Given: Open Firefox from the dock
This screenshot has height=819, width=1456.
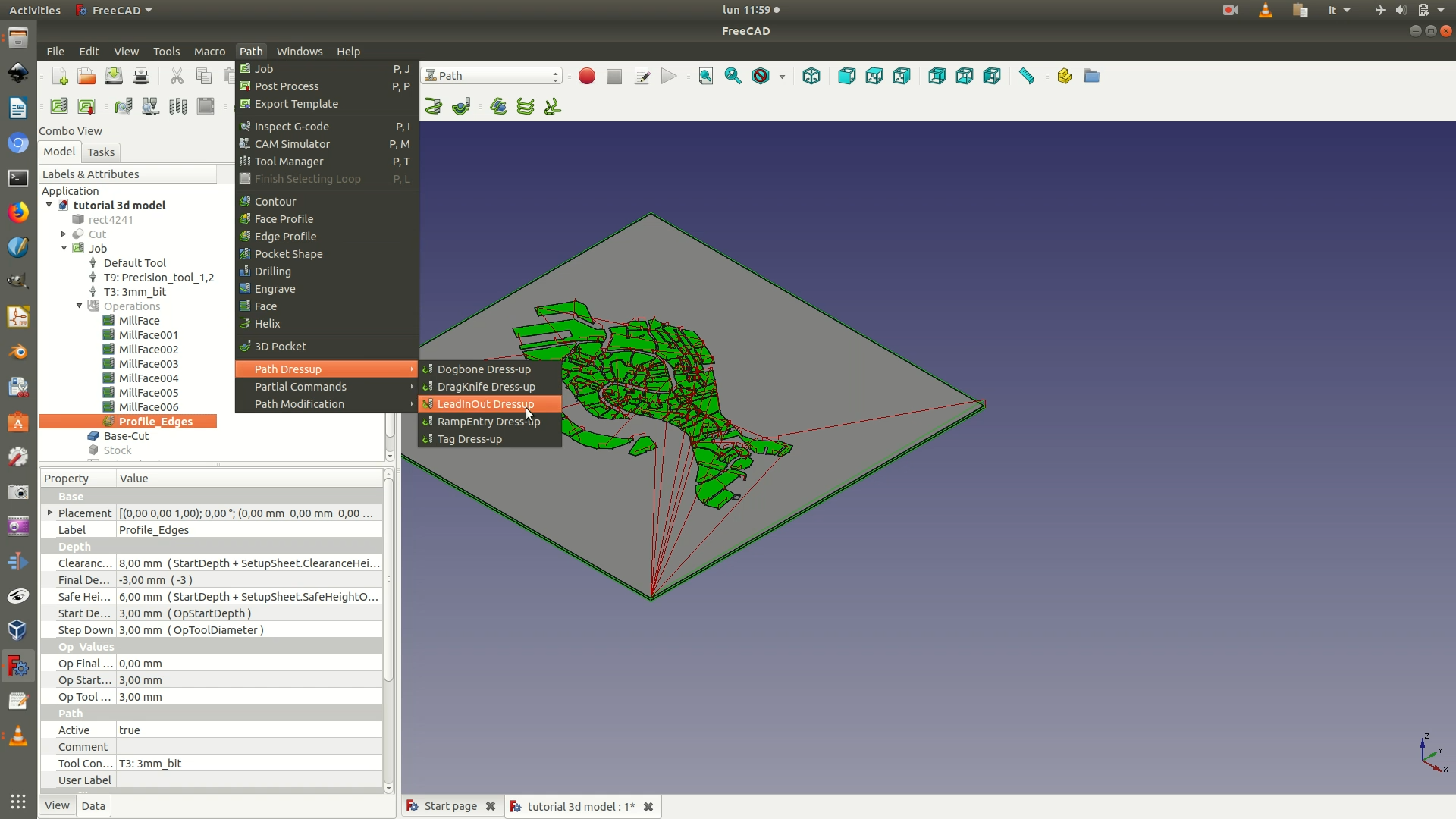Looking at the screenshot, I should pos(18,212).
